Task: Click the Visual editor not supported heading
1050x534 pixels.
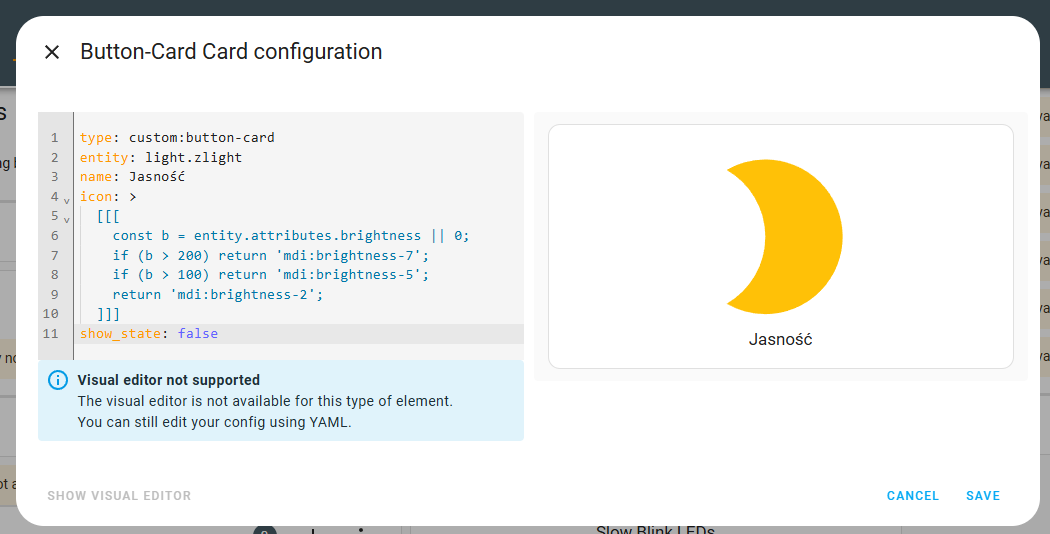Action: point(169,380)
